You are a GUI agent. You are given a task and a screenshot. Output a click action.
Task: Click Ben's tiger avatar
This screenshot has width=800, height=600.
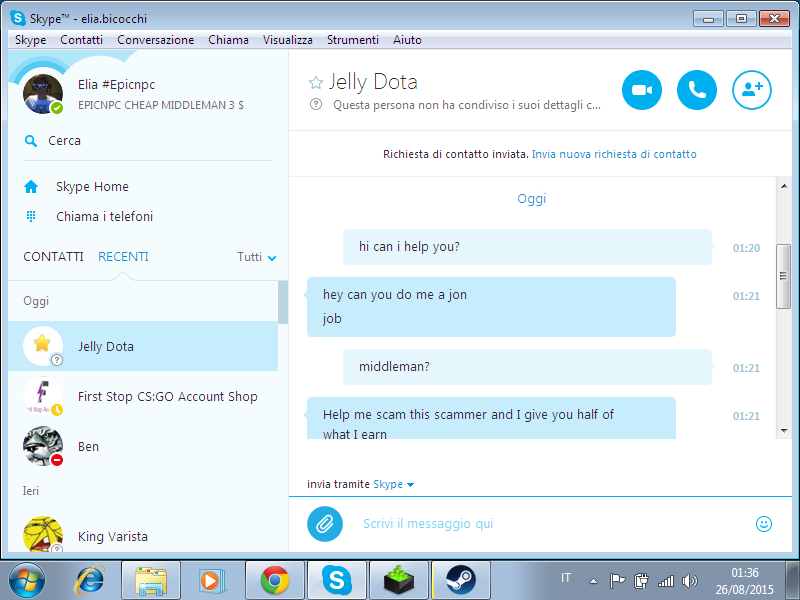(43, 446)
